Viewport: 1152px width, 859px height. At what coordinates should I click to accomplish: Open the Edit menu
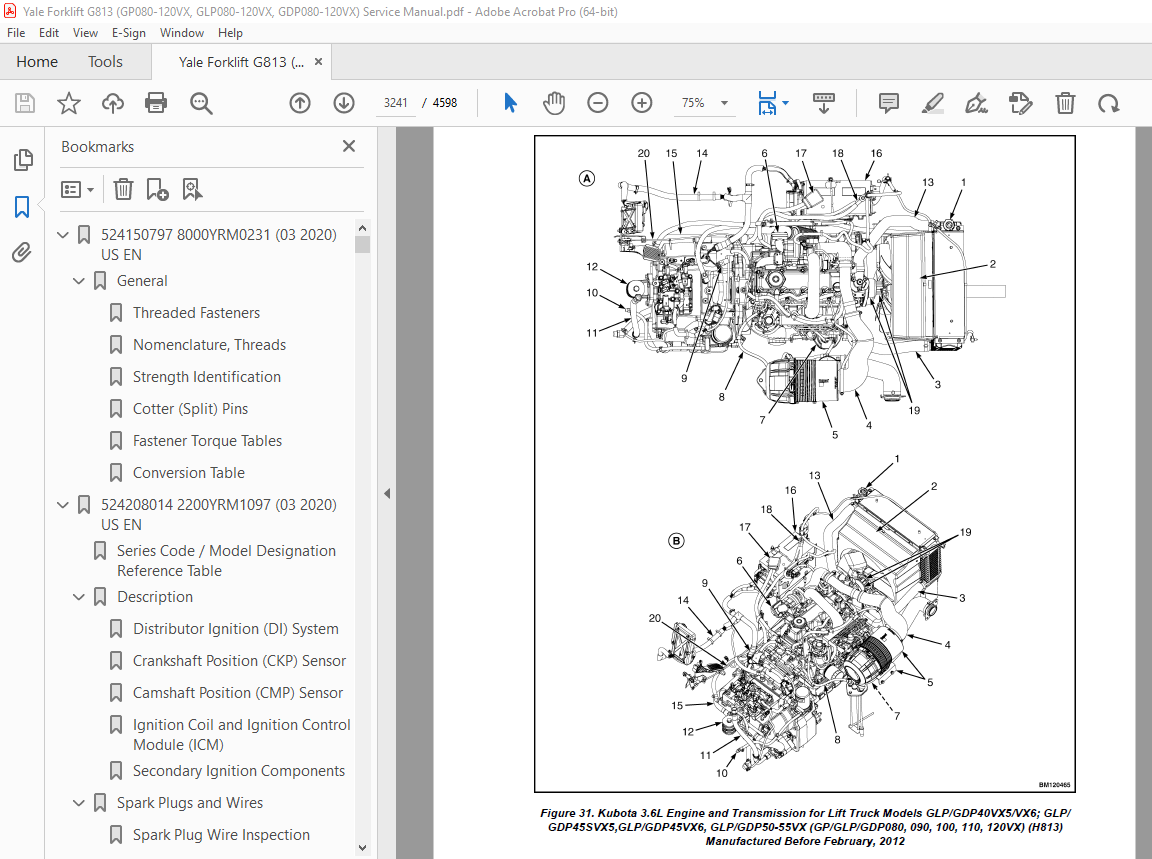pos(48,33)
